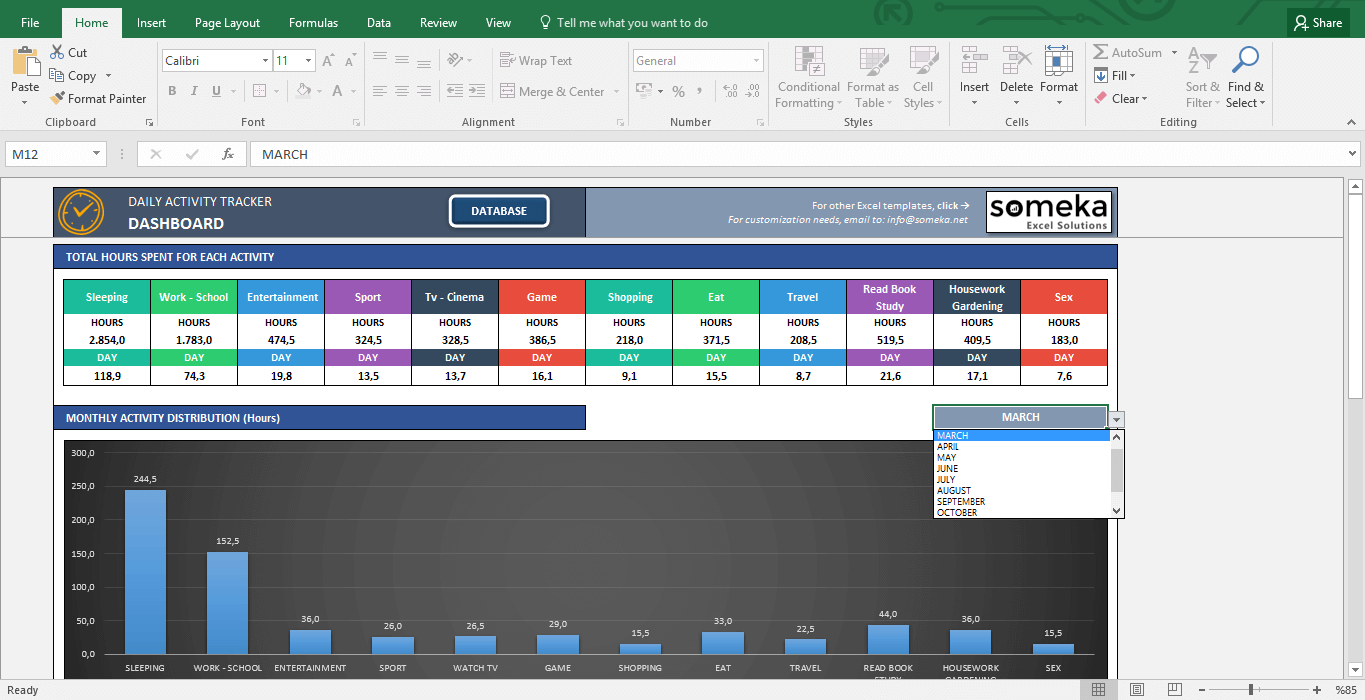This screenshot has width=1365, height=700.
Task: Click Share in the top right
Action: [1318, 23]
